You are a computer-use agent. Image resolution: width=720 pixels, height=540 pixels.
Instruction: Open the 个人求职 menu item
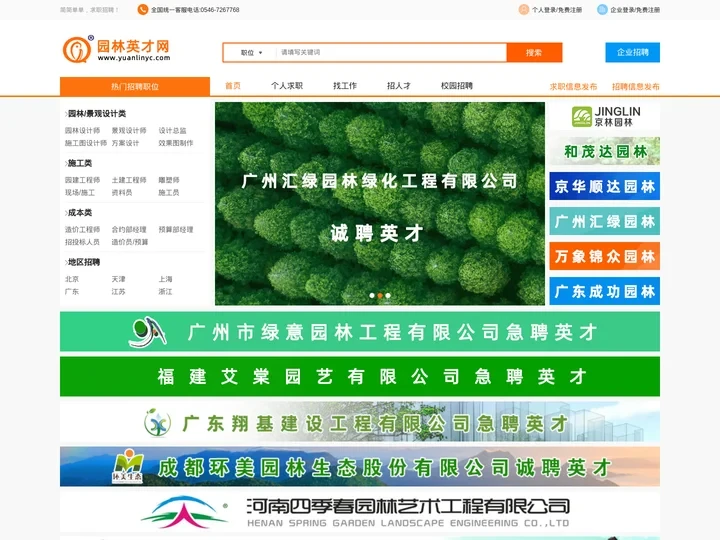287,86
